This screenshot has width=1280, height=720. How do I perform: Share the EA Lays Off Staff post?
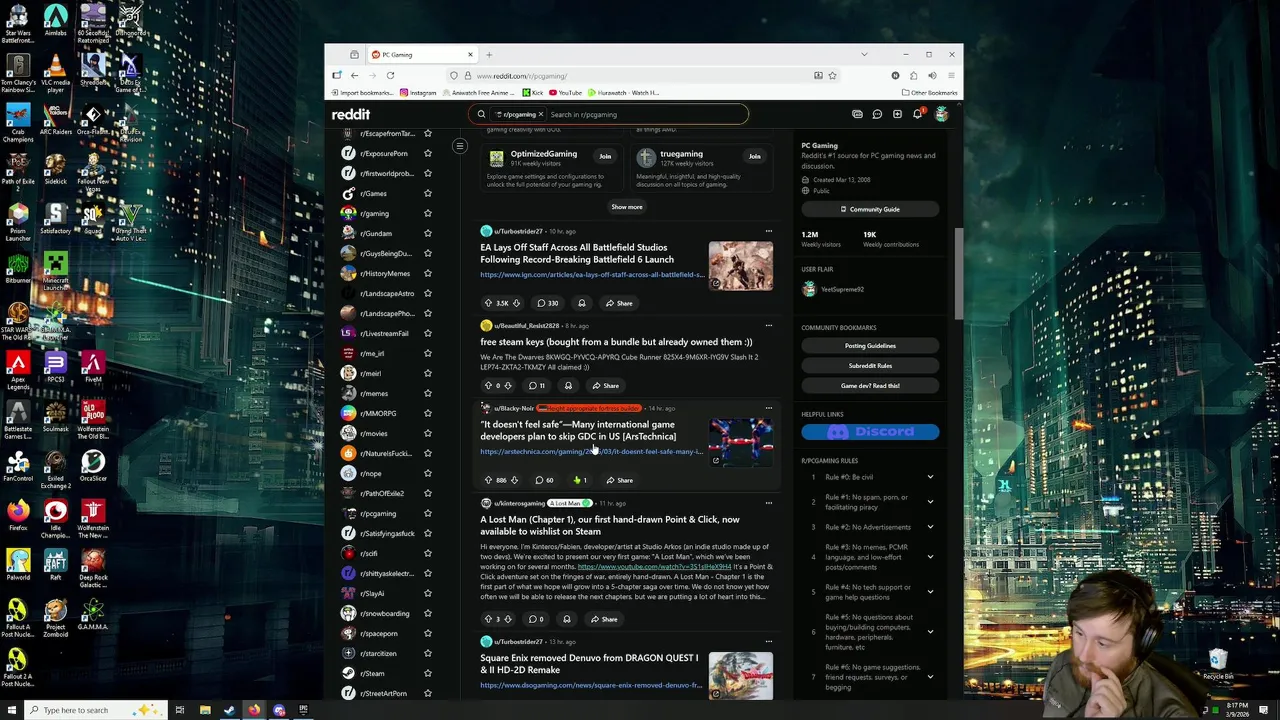pyautogui.click(x=619, y=303)
